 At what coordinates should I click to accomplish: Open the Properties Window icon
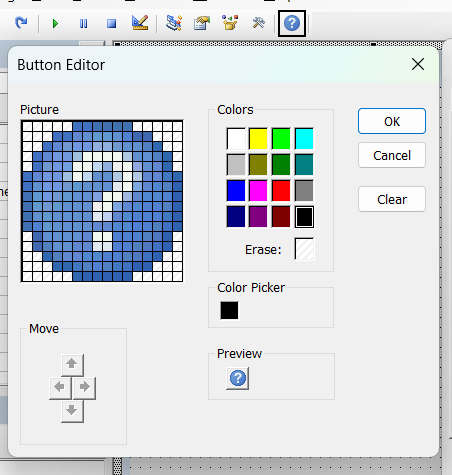(x=202, y=23)
